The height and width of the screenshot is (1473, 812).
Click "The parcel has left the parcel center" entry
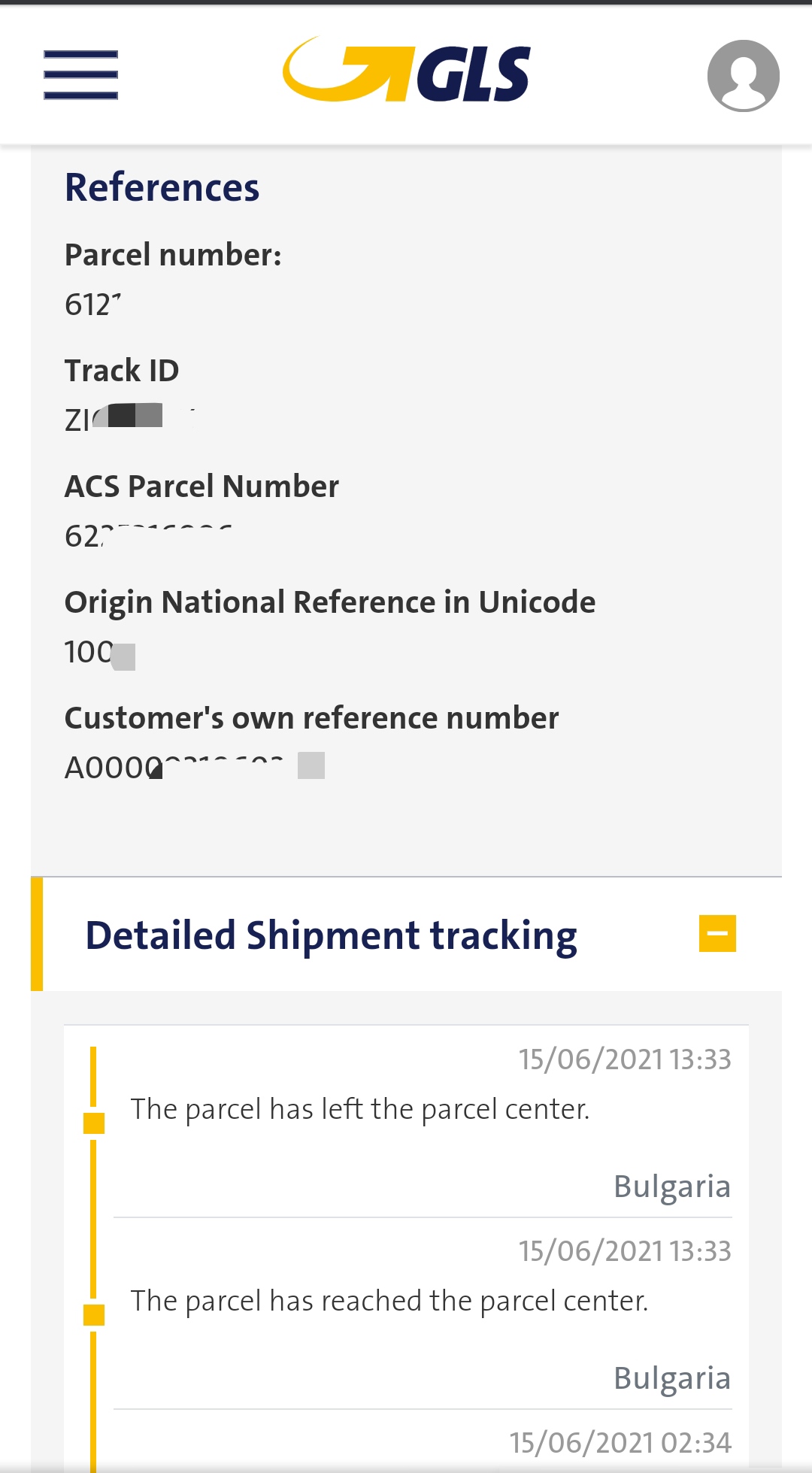(x=359, y=1109)
